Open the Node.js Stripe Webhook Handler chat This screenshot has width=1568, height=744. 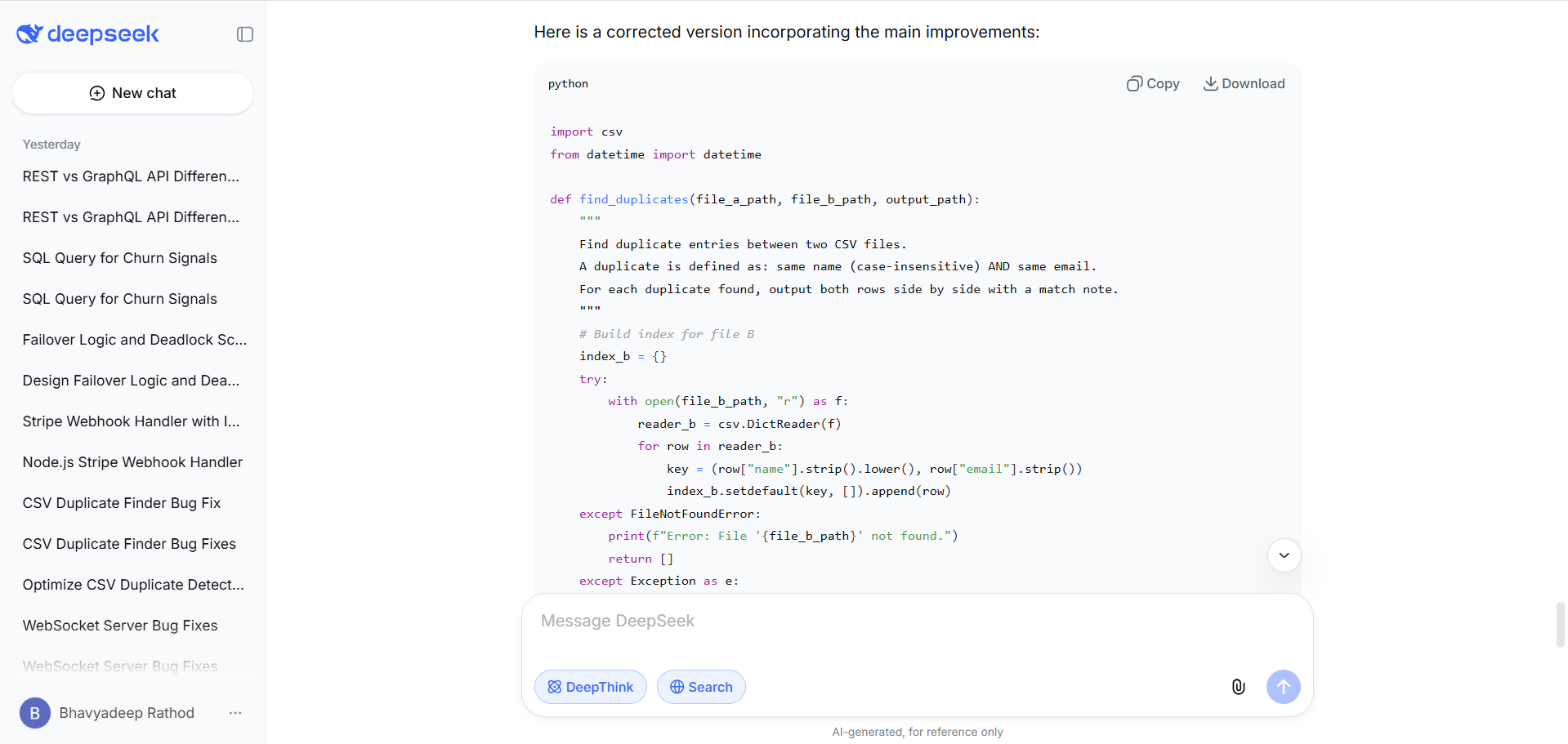[132, 461]
